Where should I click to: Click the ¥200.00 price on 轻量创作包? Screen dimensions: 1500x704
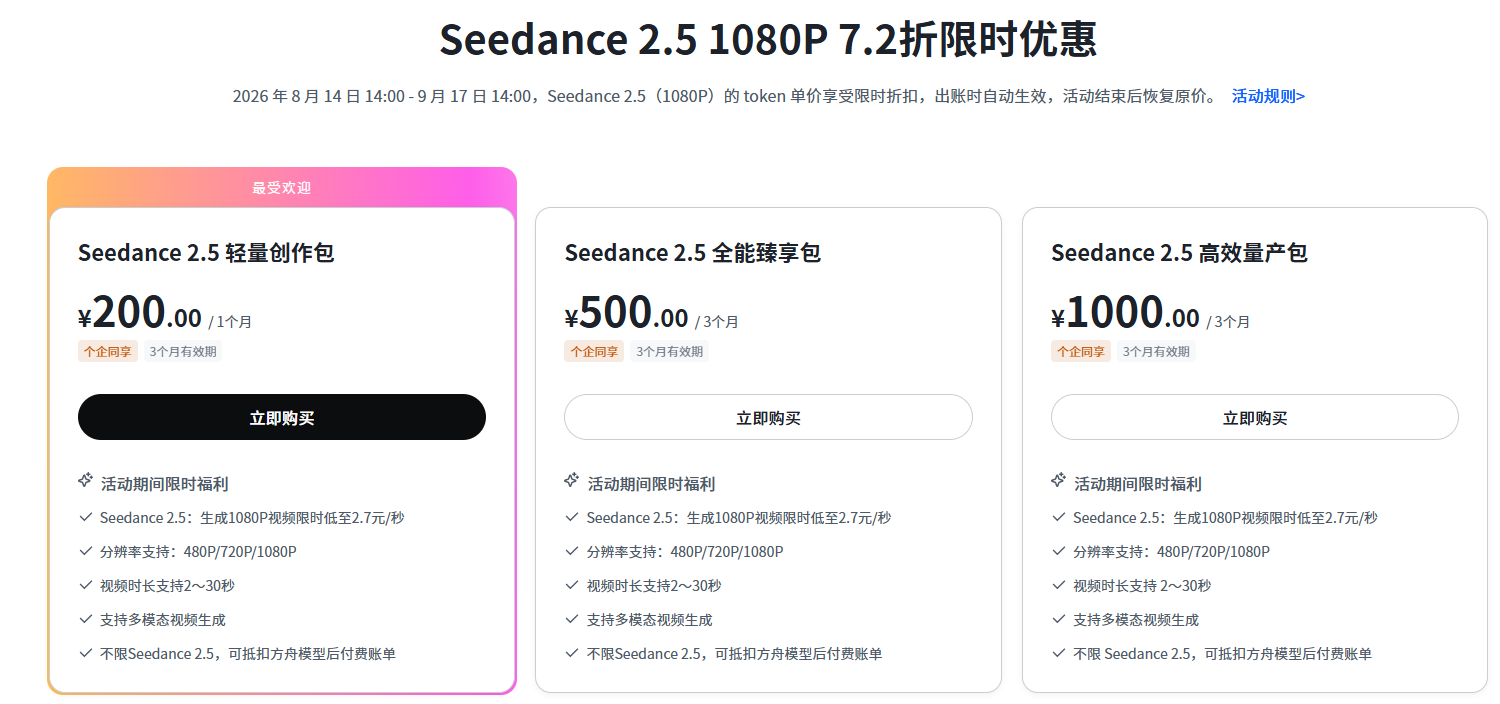tap(140, 313)
